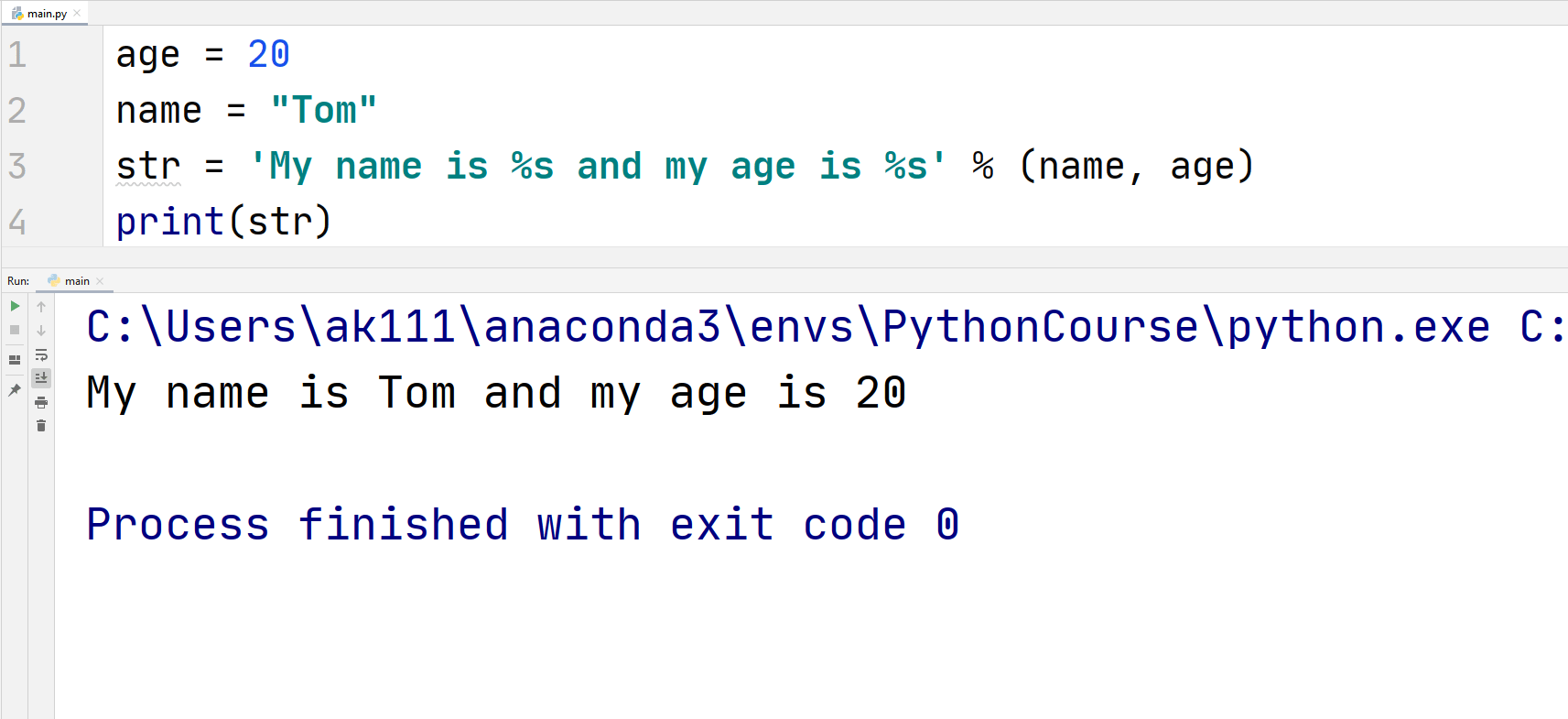Screen dimensions: 1568x719
Task: Click the up arrow stack trace icon
Action: [x=41, y=307]
